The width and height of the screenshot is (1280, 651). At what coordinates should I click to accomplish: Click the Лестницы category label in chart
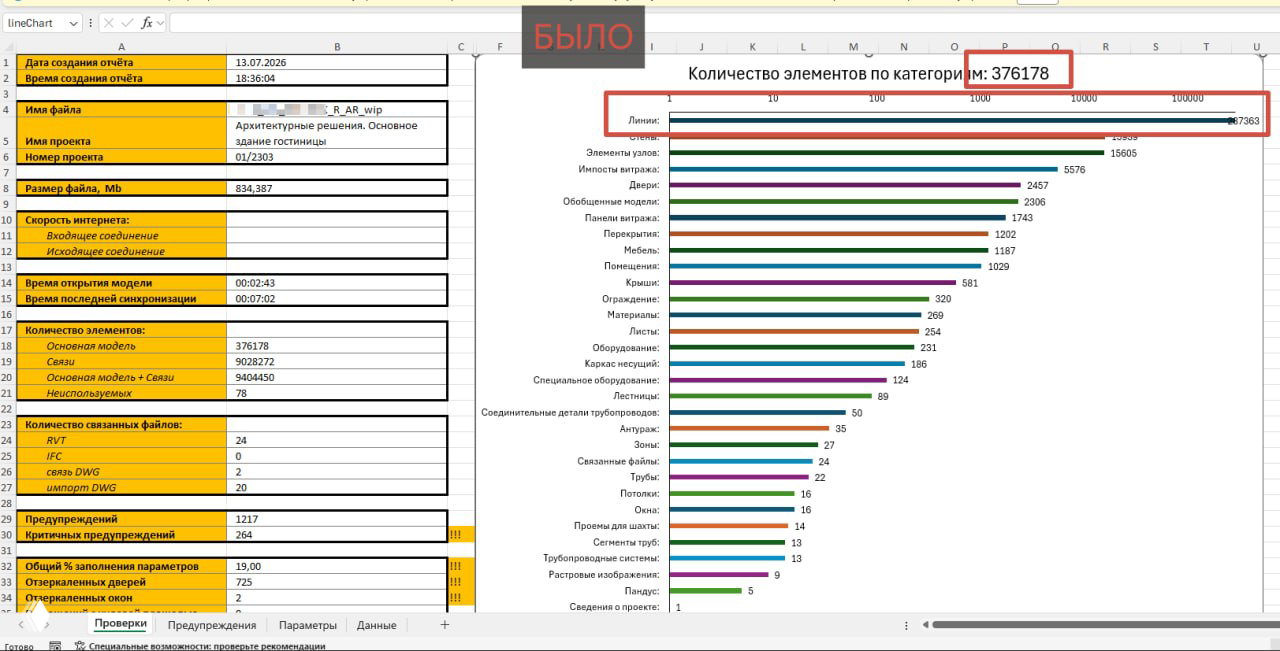(x=636, y=396)
